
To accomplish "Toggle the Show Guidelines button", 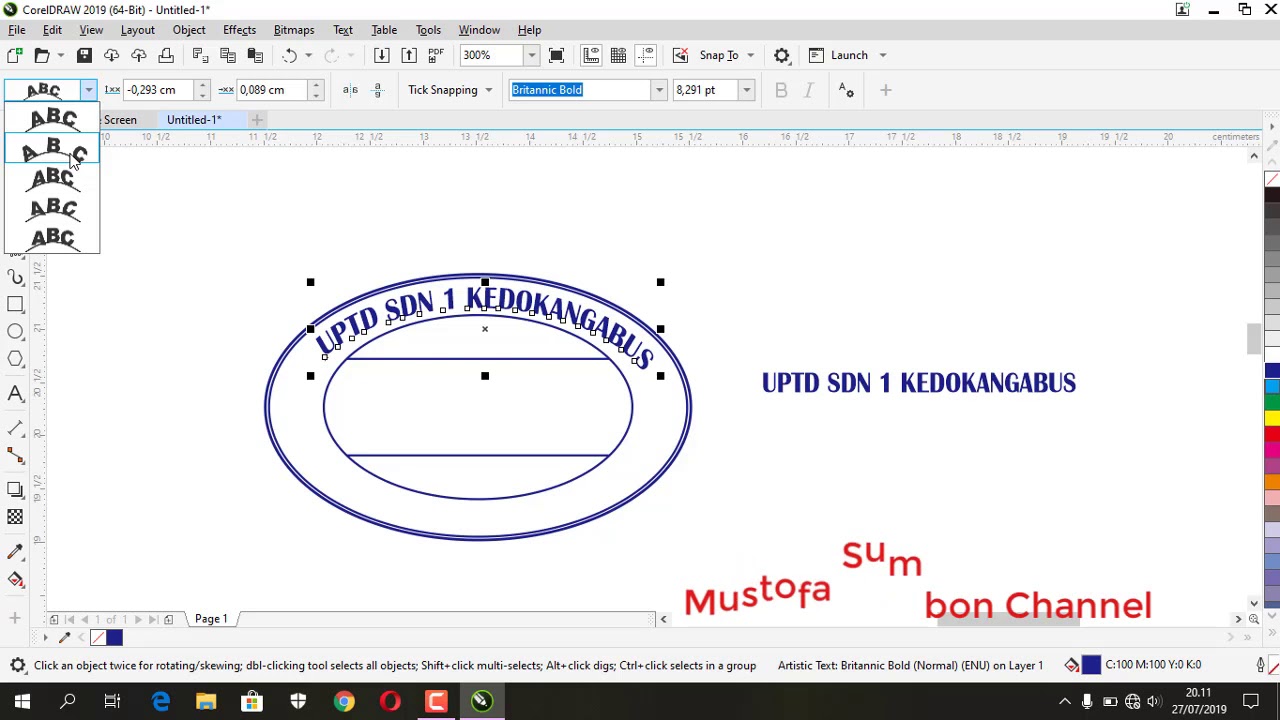I will click(x=646, y=55).
